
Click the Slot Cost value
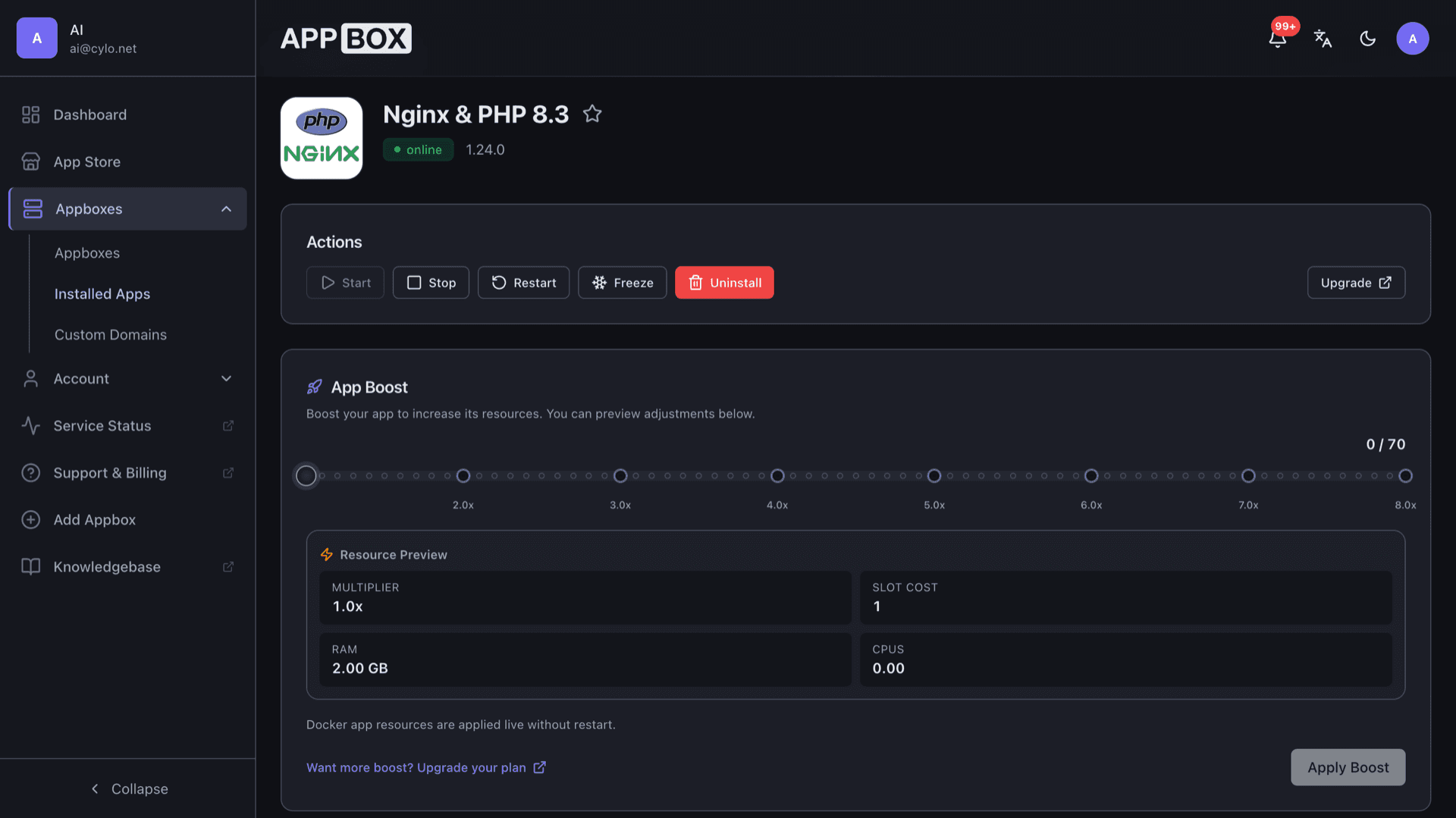[x=877, y=606]
